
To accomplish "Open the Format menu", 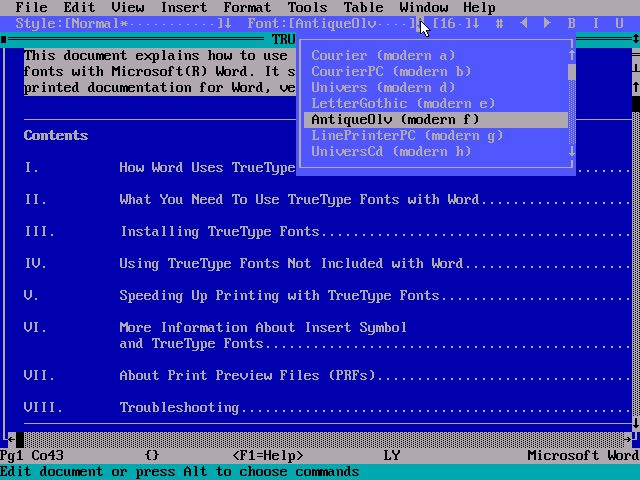I will coord(246,7).
